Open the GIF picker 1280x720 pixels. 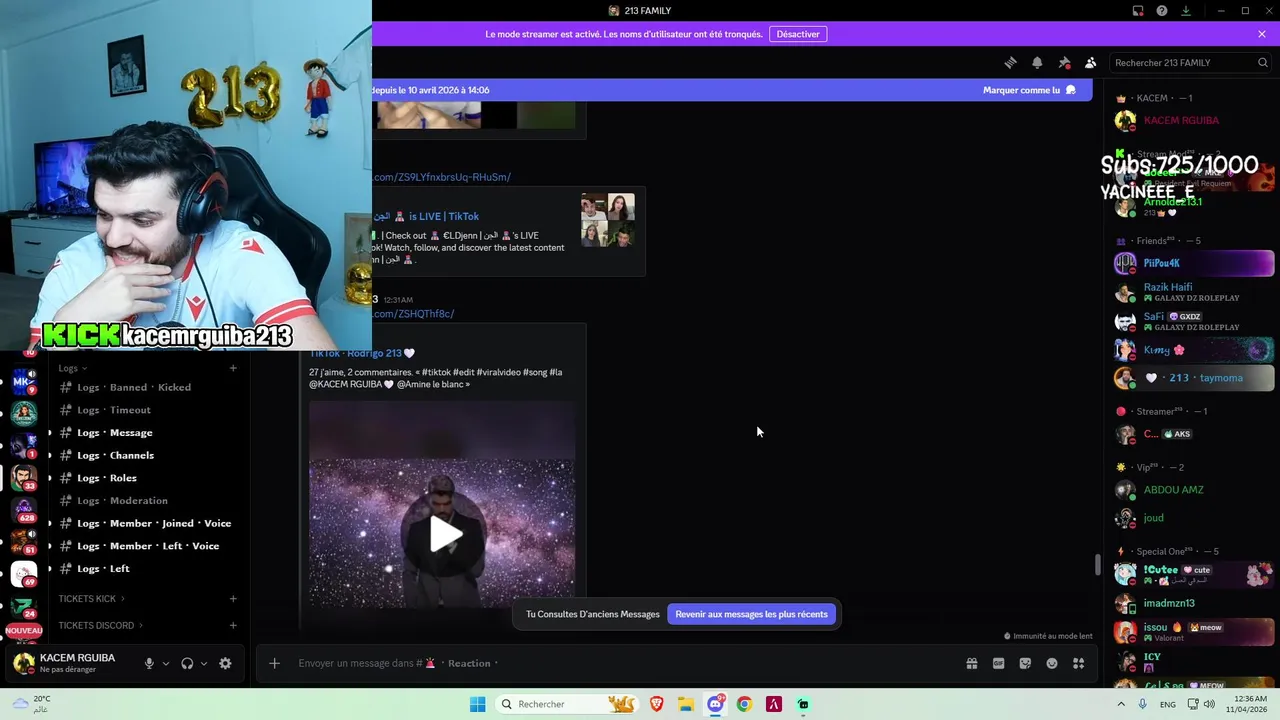(x=998, y=663)
